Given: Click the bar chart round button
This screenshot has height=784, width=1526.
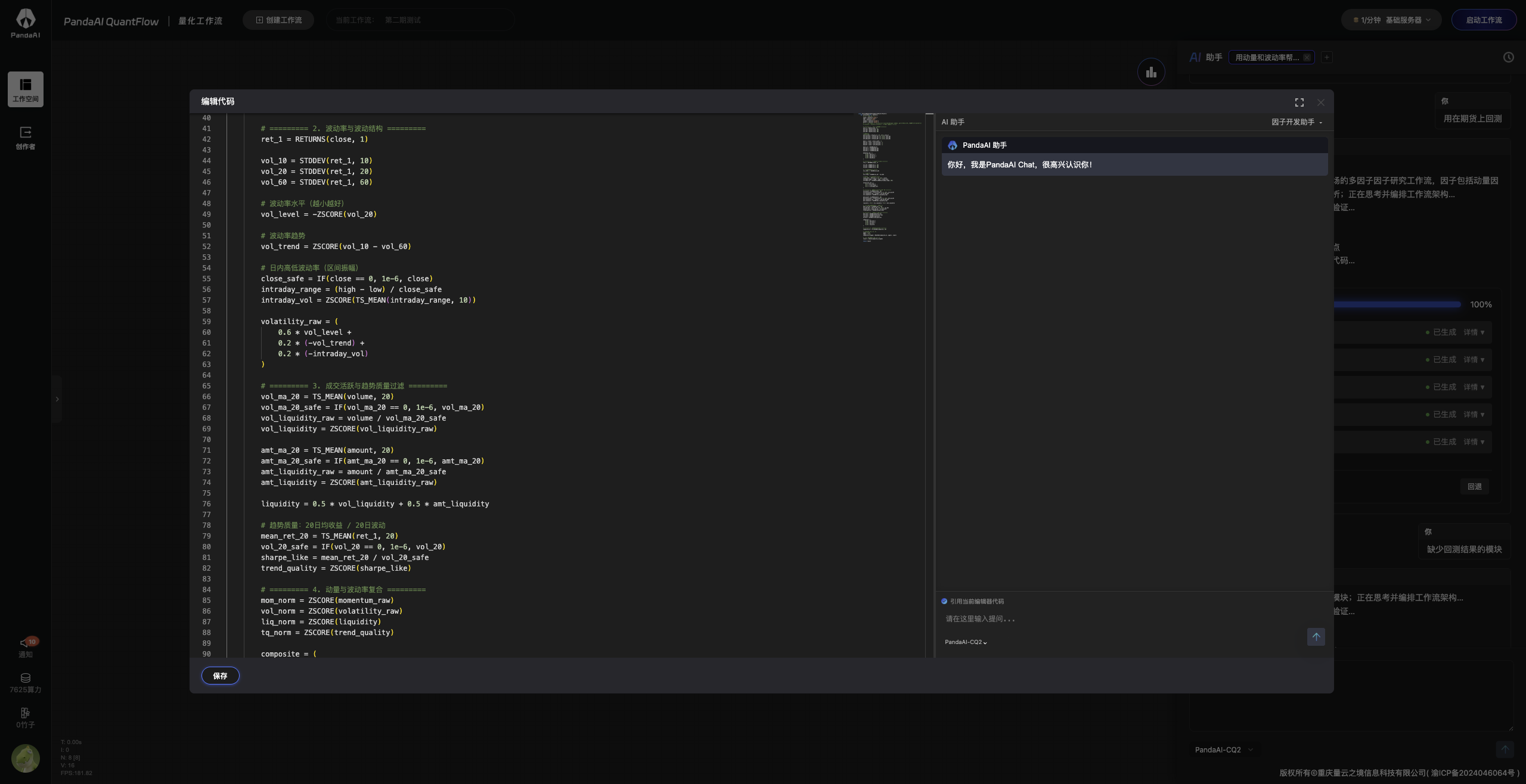Looking at the screenshot, I should pos(1151,72).
